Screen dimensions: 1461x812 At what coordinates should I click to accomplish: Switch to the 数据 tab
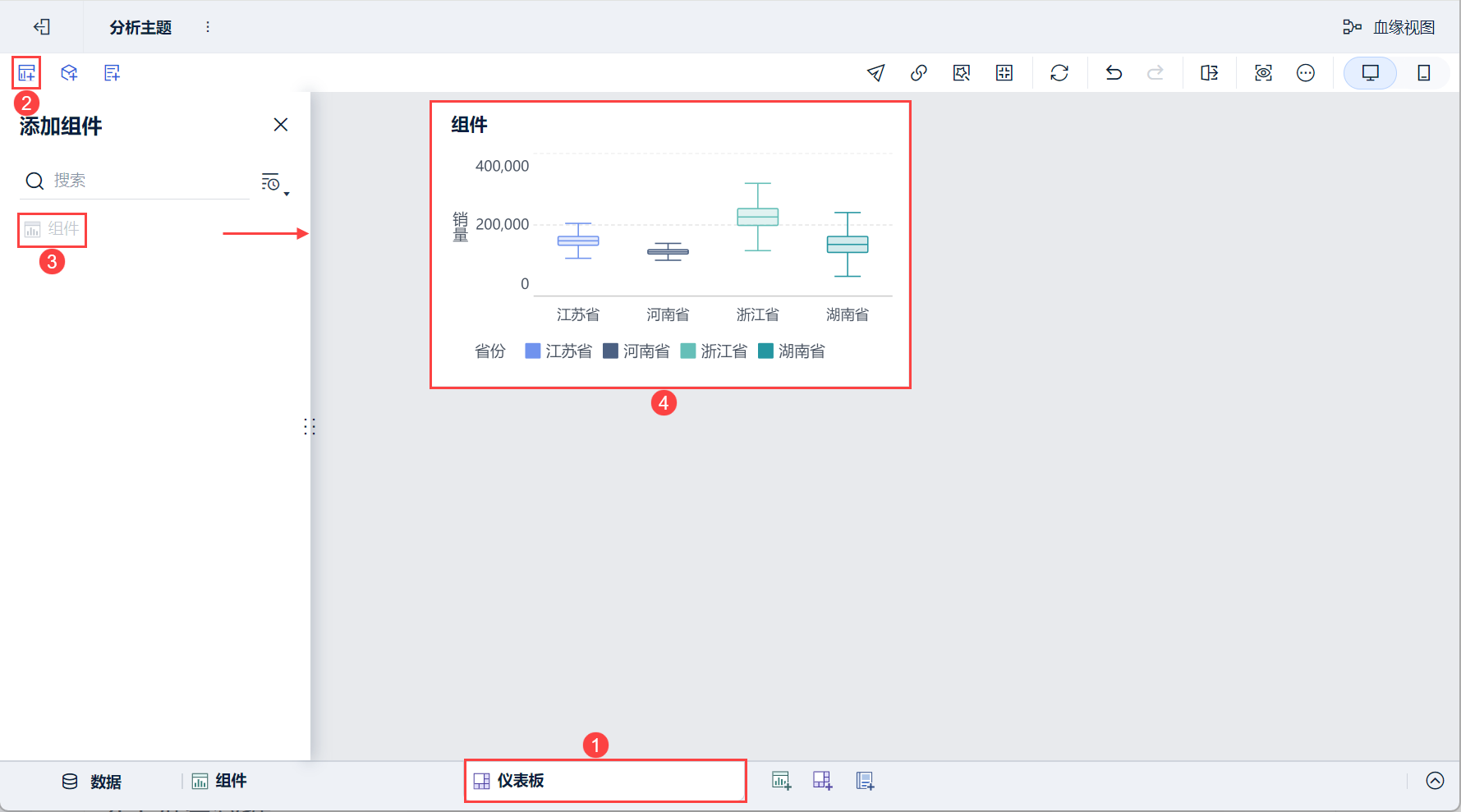(x=92, y=782)
